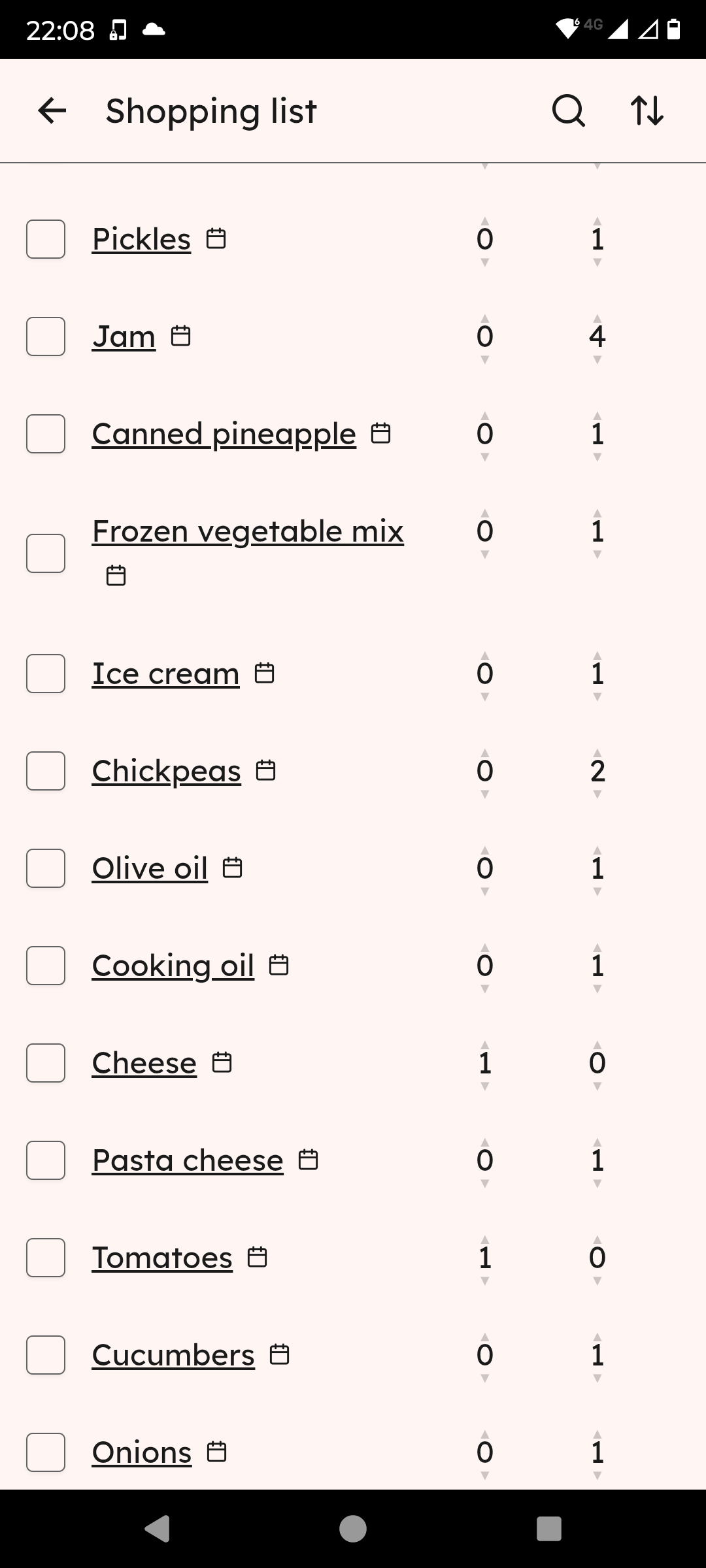This screenshot has width=706, height=1568.
Task: Select the Cucumbers checkbox
Action: pos(46,1355)
